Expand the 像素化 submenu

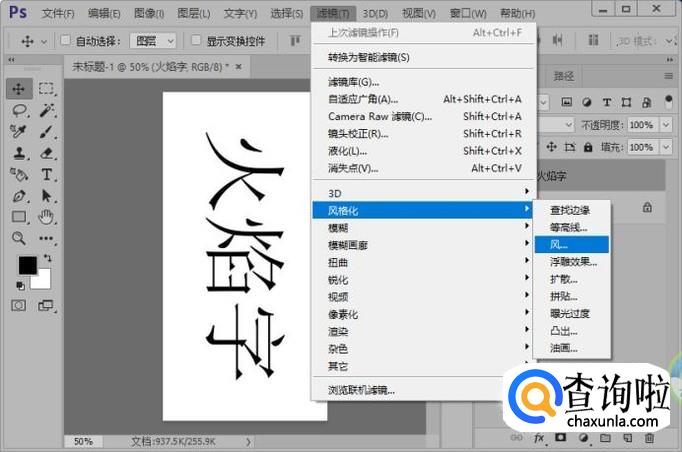[x=423, y=314]
